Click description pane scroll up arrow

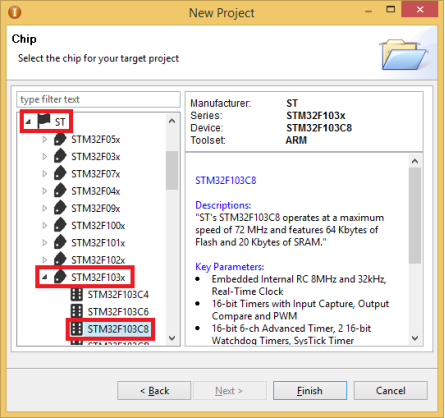tap(415, 161)
